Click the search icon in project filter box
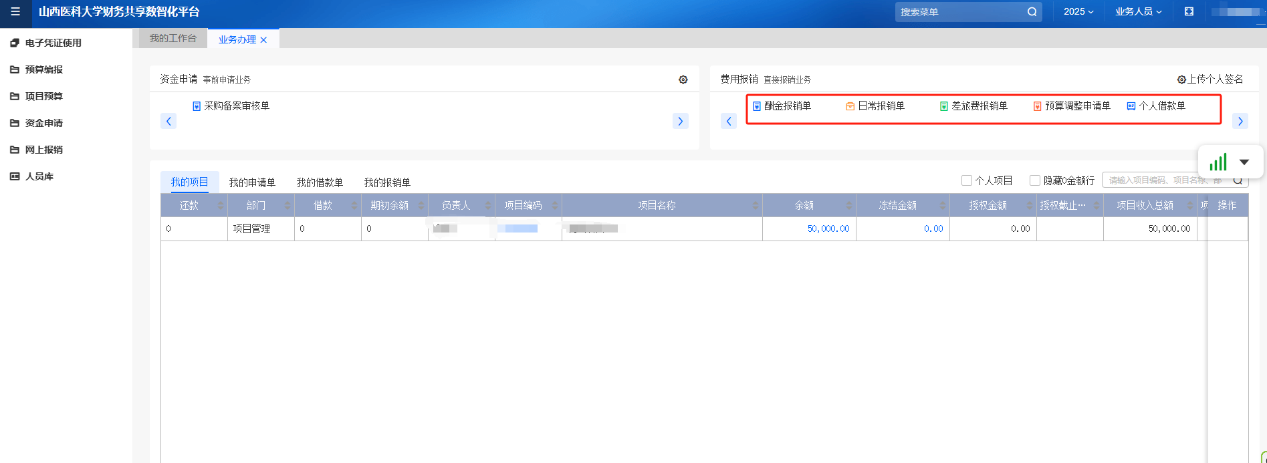Image resolution: width=1267 pixels, height=463 pixels. (1238, 181)
